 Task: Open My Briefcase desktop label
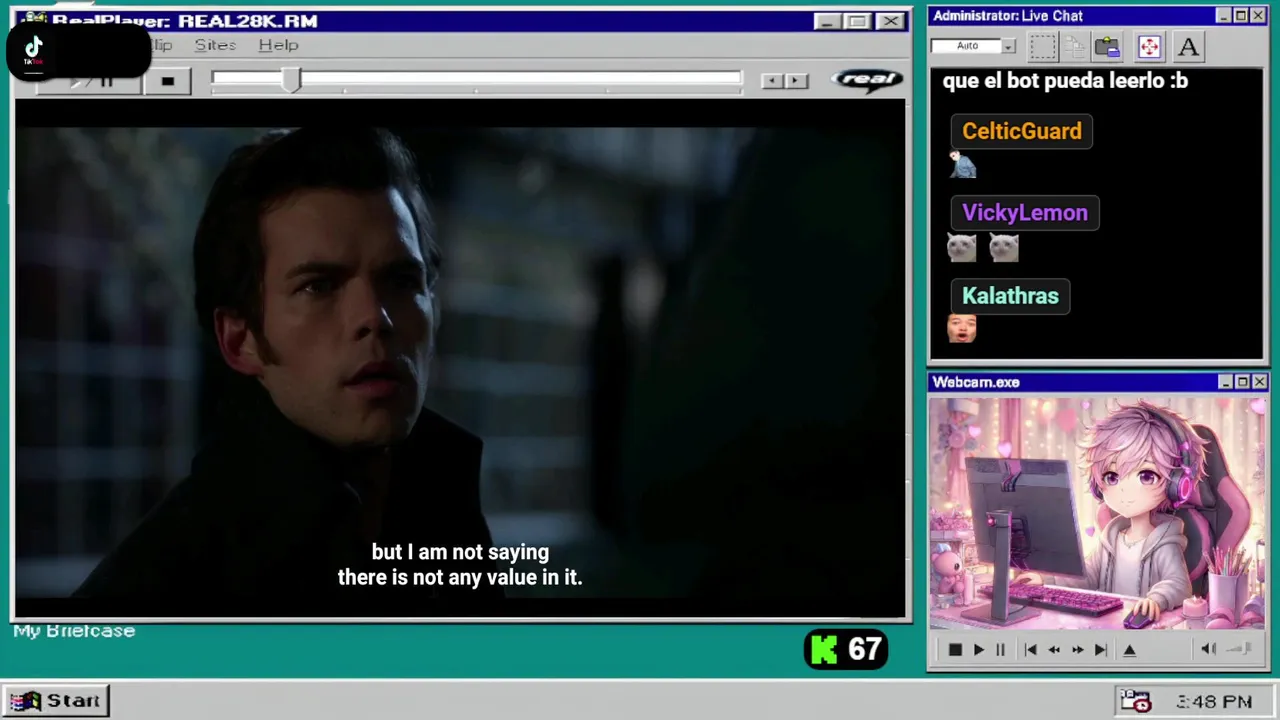[74, 631]
